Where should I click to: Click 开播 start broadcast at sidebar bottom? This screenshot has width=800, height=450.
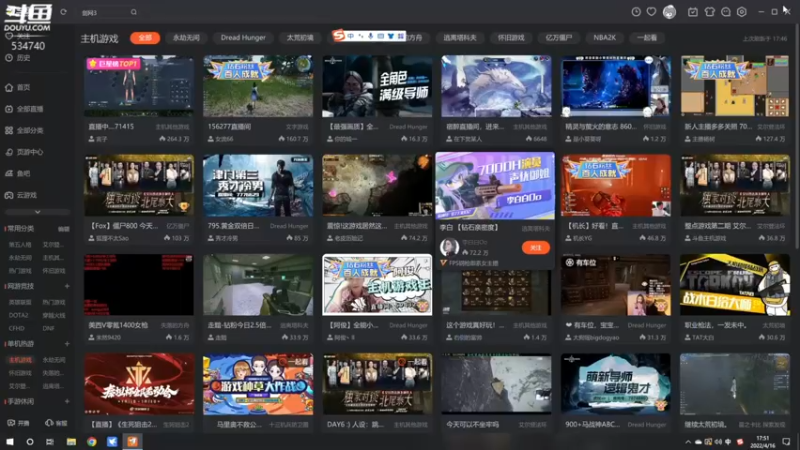(x=18, y=423)
